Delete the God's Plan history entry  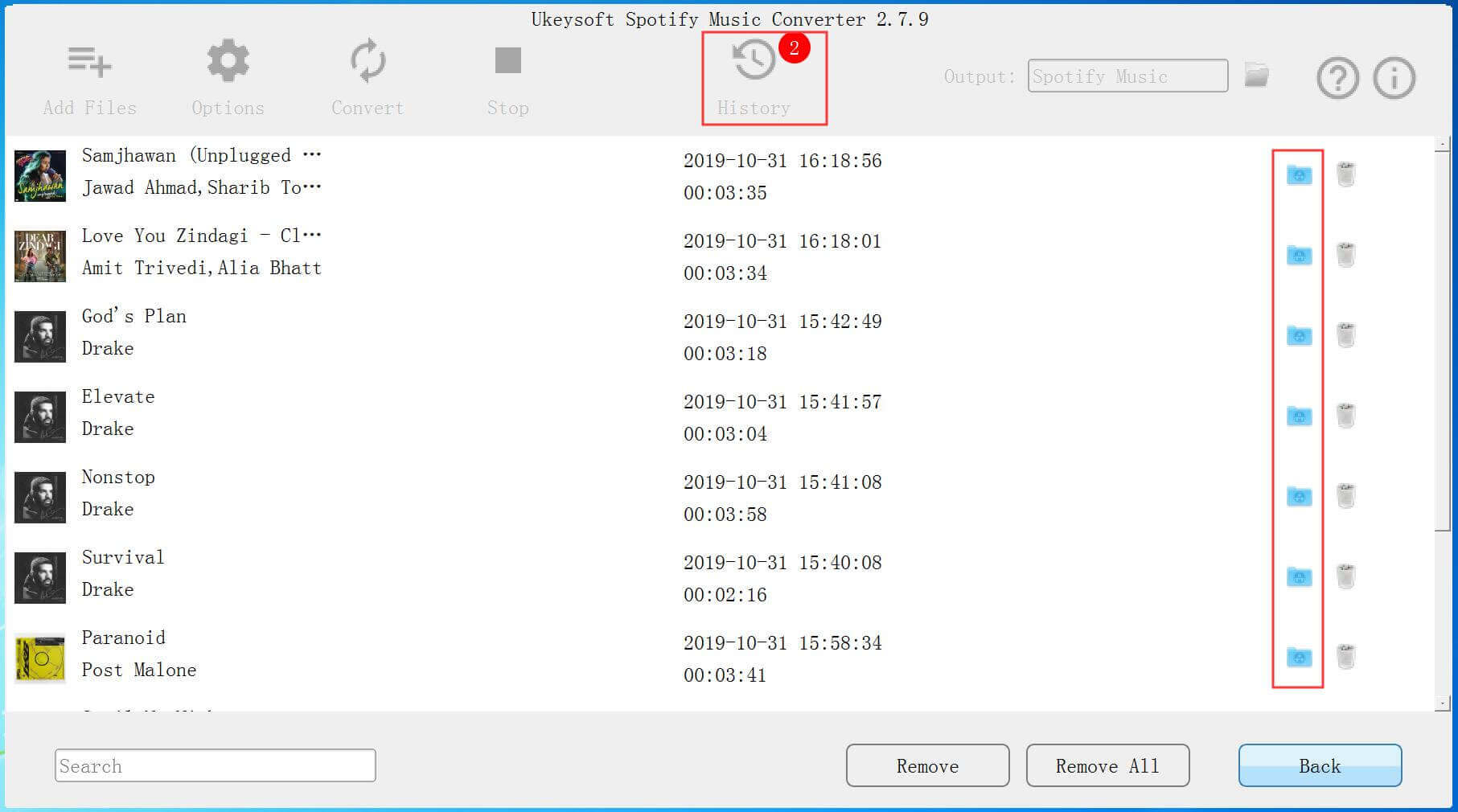point(1345,335)
